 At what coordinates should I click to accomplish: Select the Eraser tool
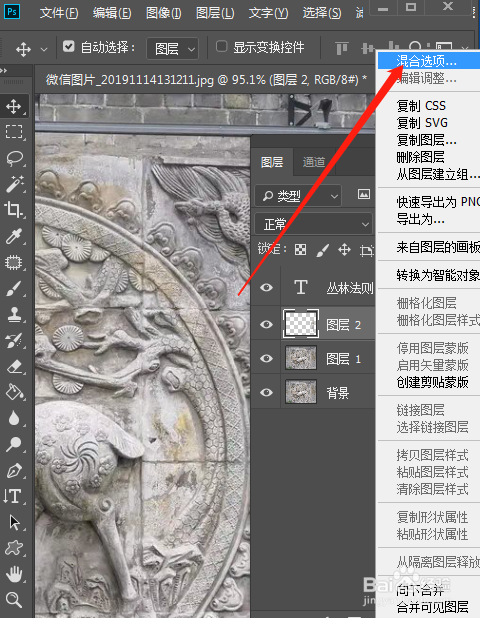pos(14,367)
